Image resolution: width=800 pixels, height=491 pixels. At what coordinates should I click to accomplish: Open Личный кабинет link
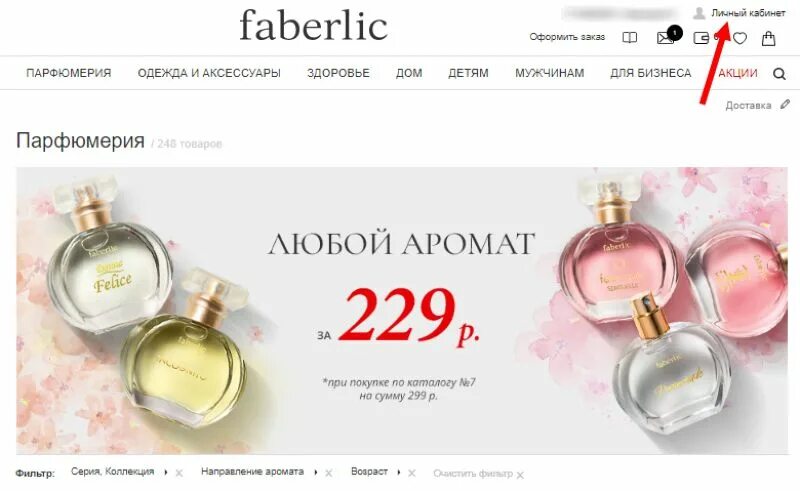(748, 13)
